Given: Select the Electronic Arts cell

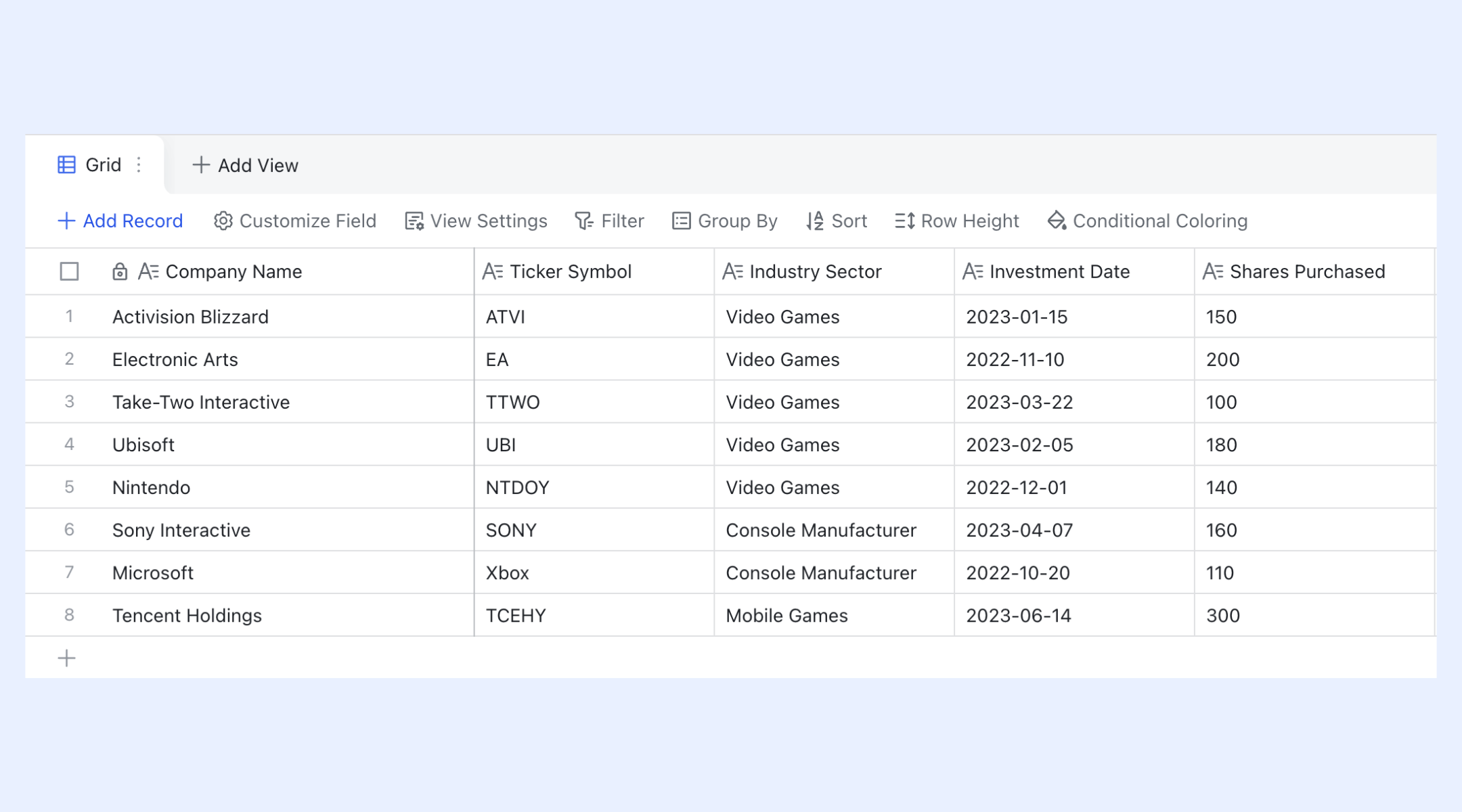Looking at the screenshot, I should [288, 359].
